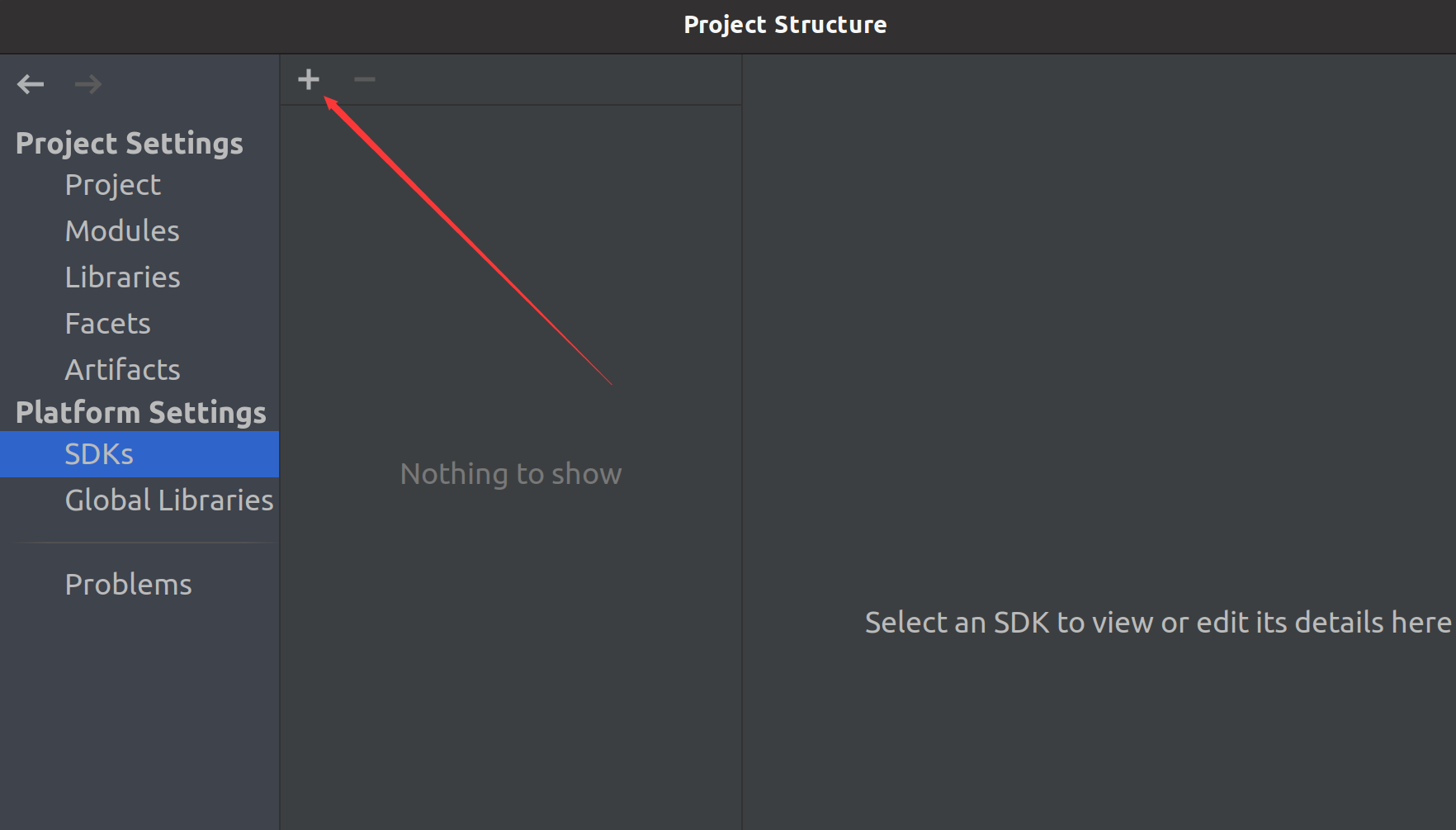The image size is (1456, 830).
Task: Click the Project Settings heading
Action: click(130, 144)
